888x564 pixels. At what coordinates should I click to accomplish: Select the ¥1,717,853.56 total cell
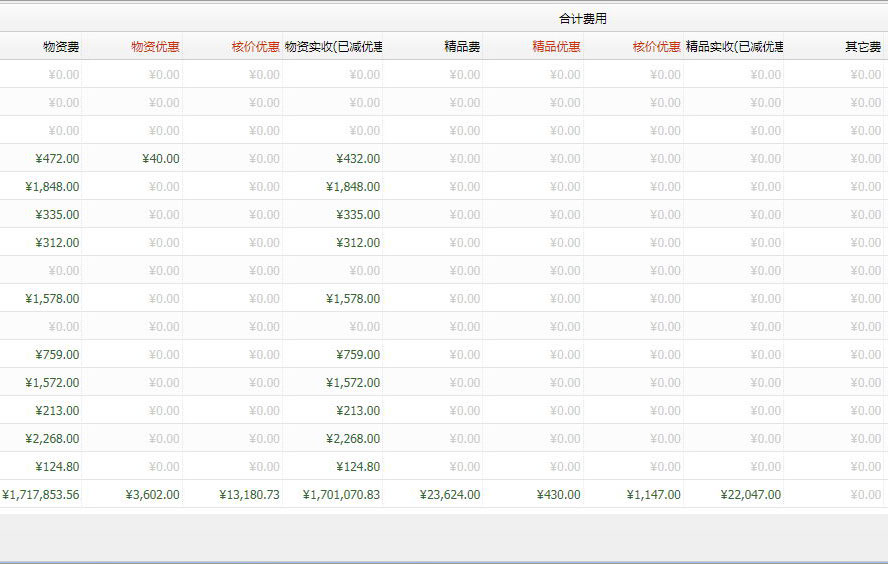click(41, 495)
